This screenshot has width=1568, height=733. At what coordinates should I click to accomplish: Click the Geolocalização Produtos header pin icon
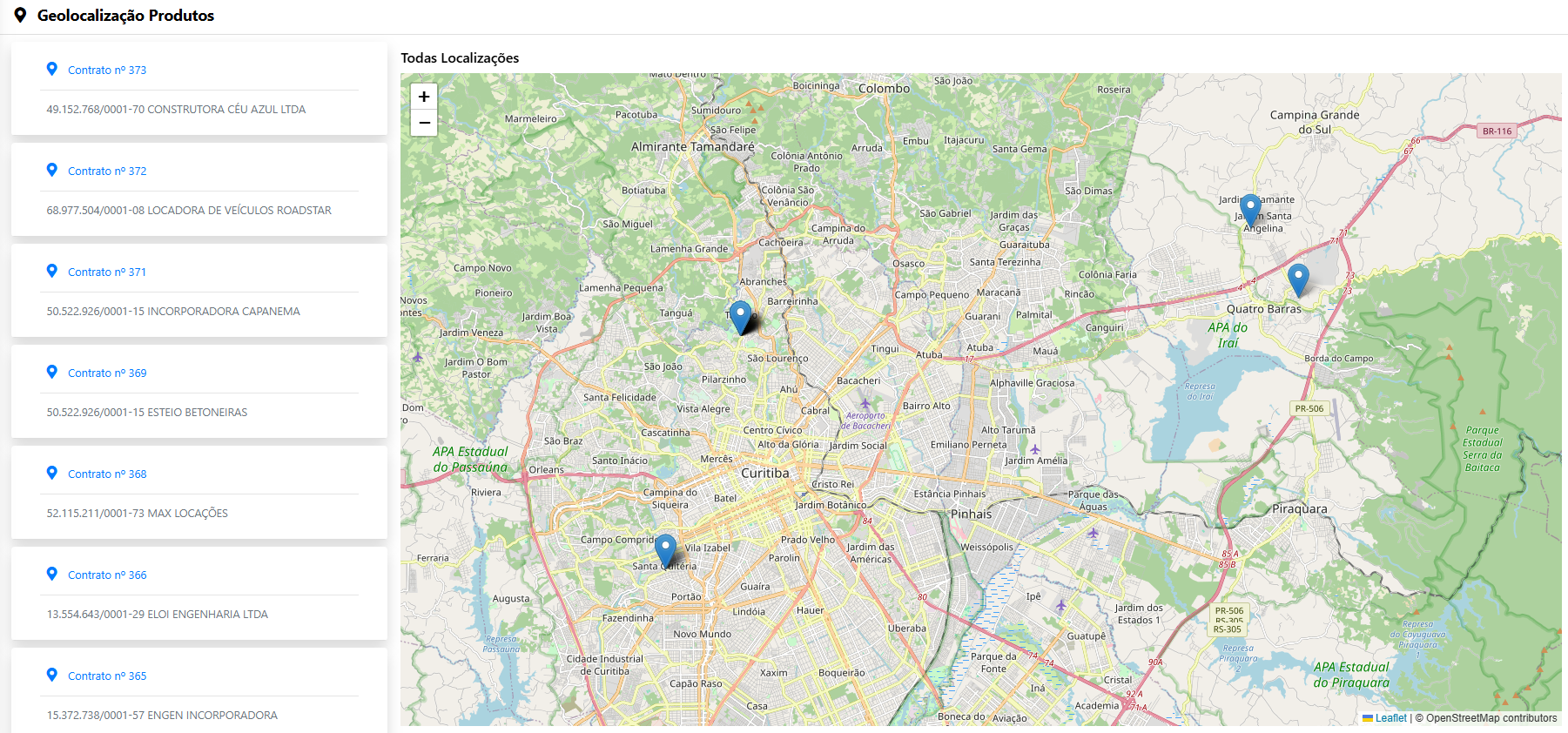pos(20,16)
